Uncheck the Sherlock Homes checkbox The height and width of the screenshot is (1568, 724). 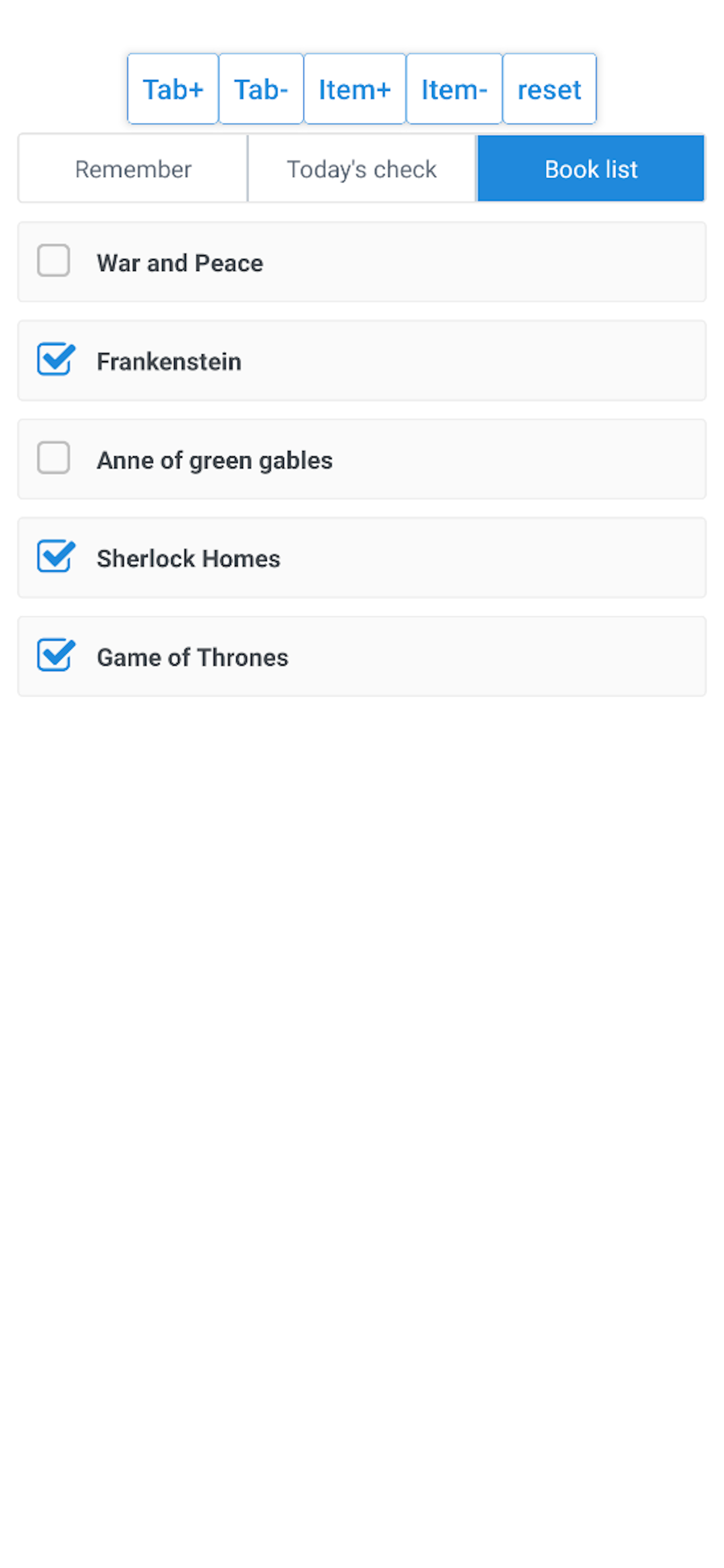tap(55, 556)
